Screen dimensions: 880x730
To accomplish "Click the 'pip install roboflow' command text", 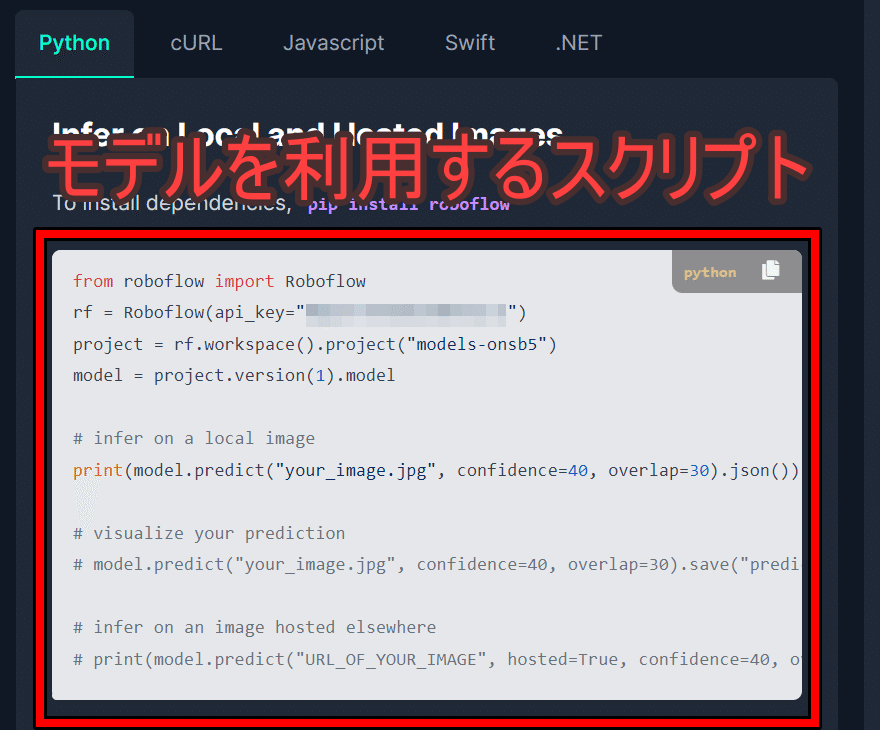I will click(409, 204).
